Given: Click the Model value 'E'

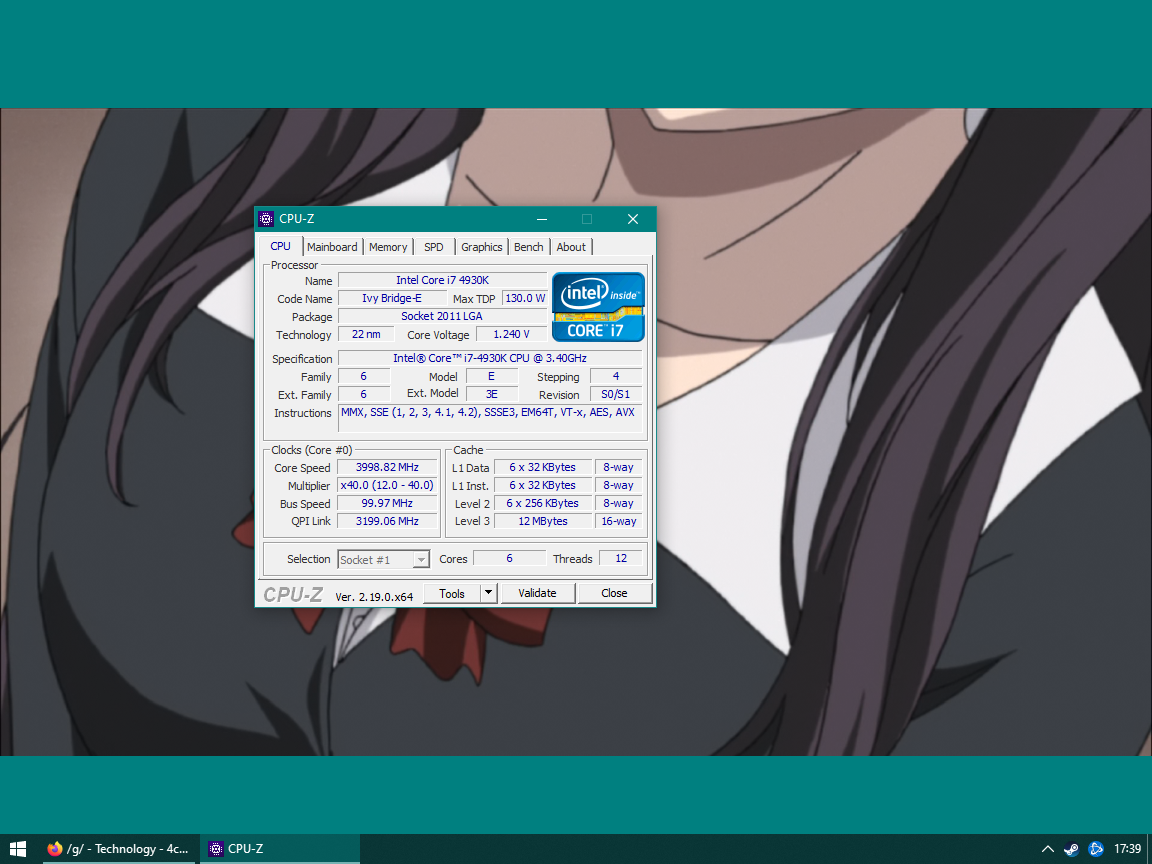Looking at the screenshot, I should 492,376.
